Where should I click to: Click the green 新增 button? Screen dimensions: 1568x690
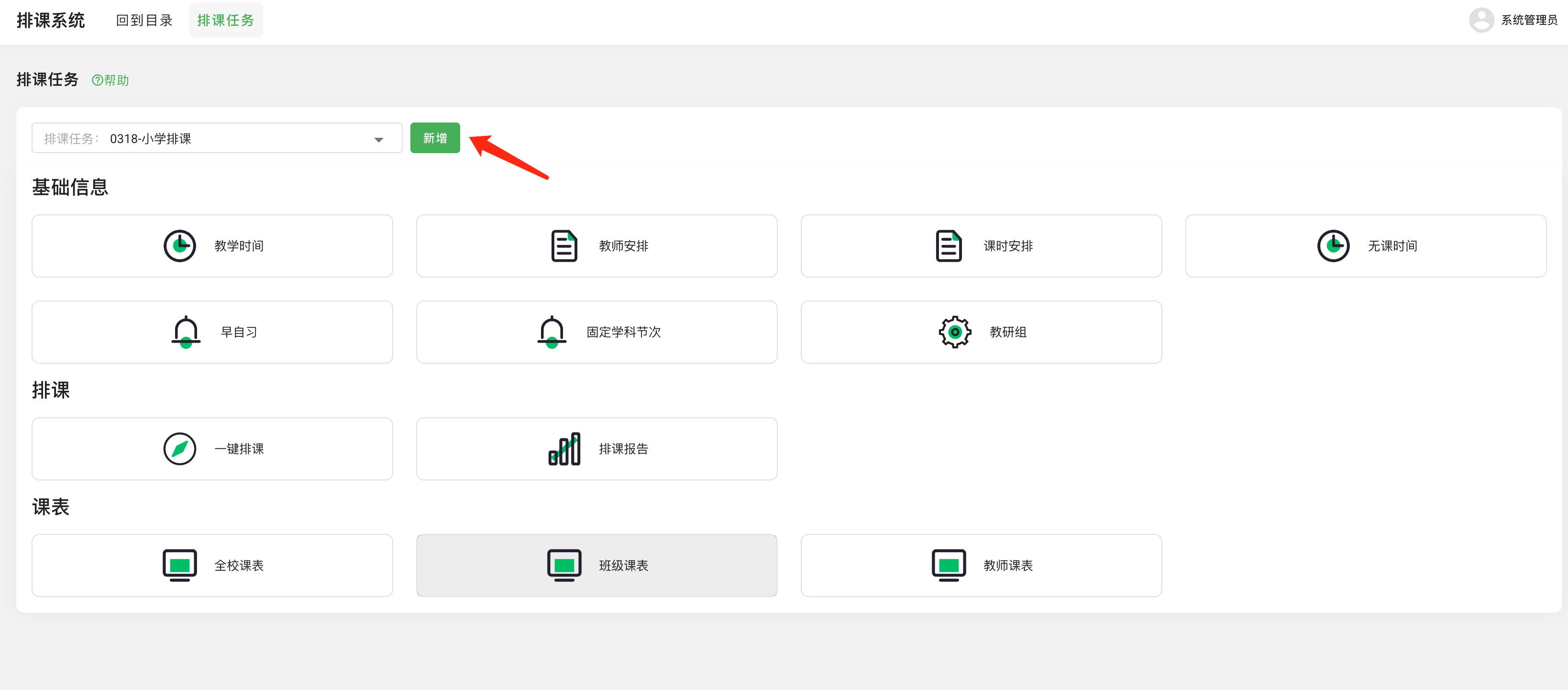coord(435,138)
